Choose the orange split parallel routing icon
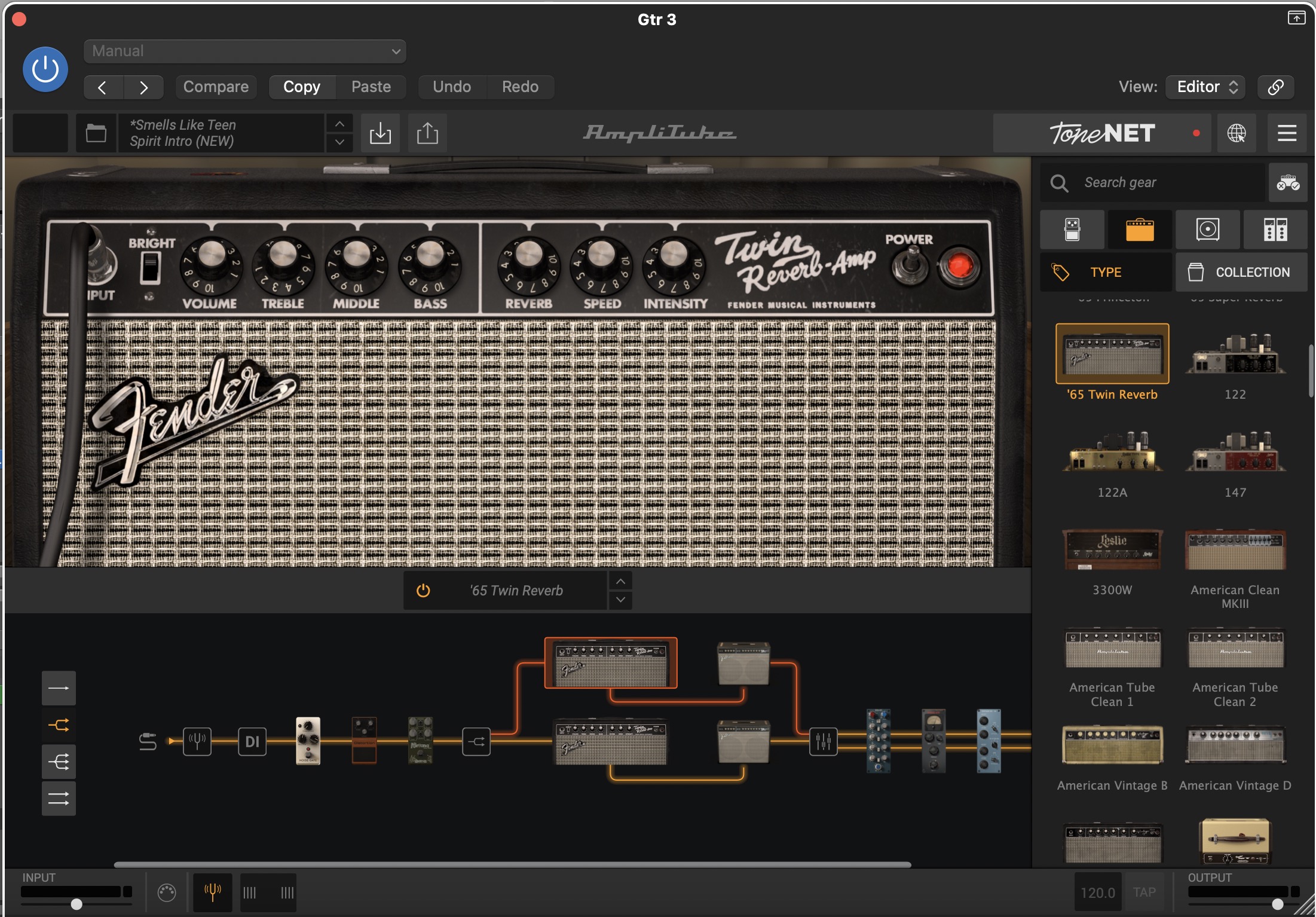The width and height of the screenshot is (1316, 917). [59, 725]
